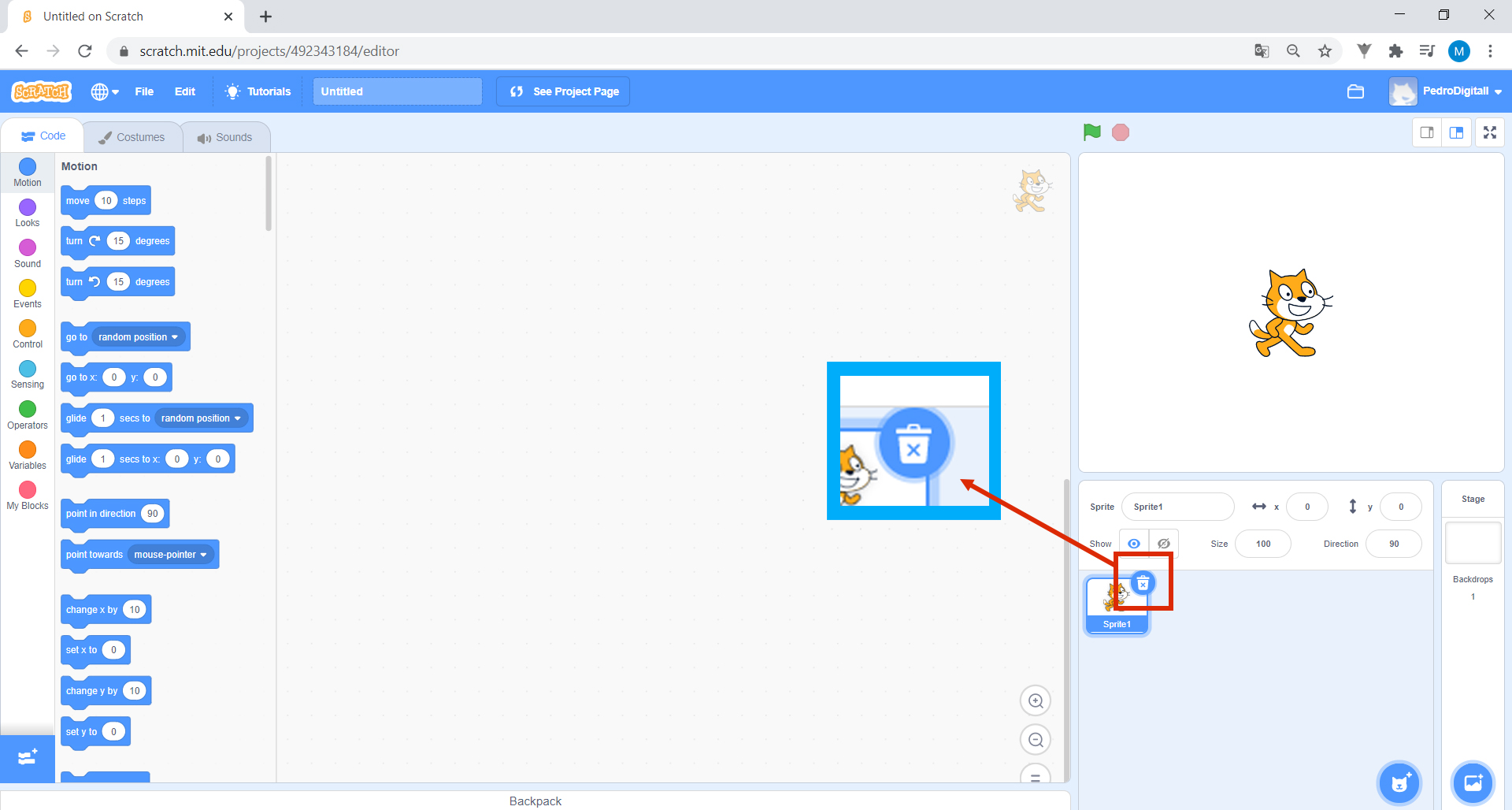1512x810 pixels.
Task: Select the Motion category
Action: 28,173
